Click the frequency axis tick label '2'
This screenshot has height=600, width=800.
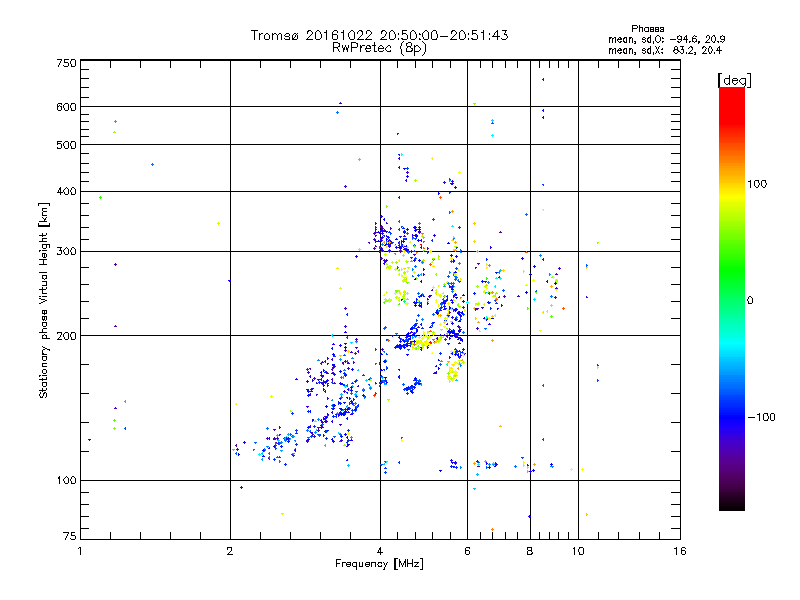(x=230, y=551)
